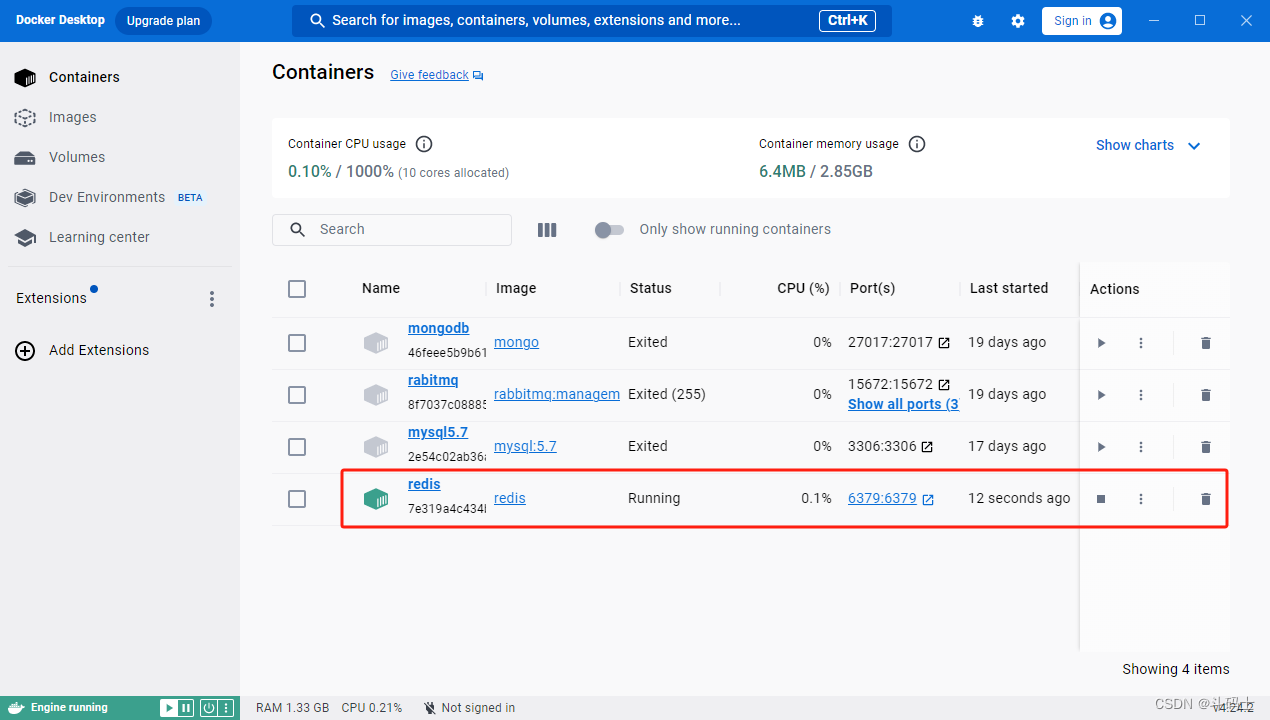Open mongodb container name link

pos(438,329)
